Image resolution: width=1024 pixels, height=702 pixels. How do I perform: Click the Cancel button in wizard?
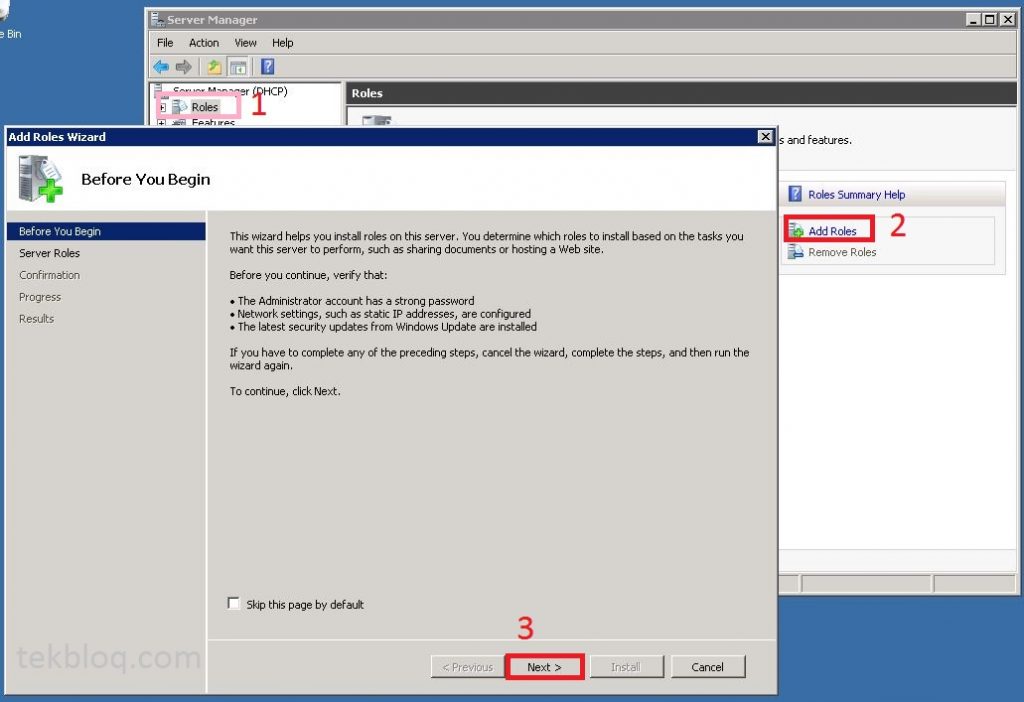click(707, 667)
